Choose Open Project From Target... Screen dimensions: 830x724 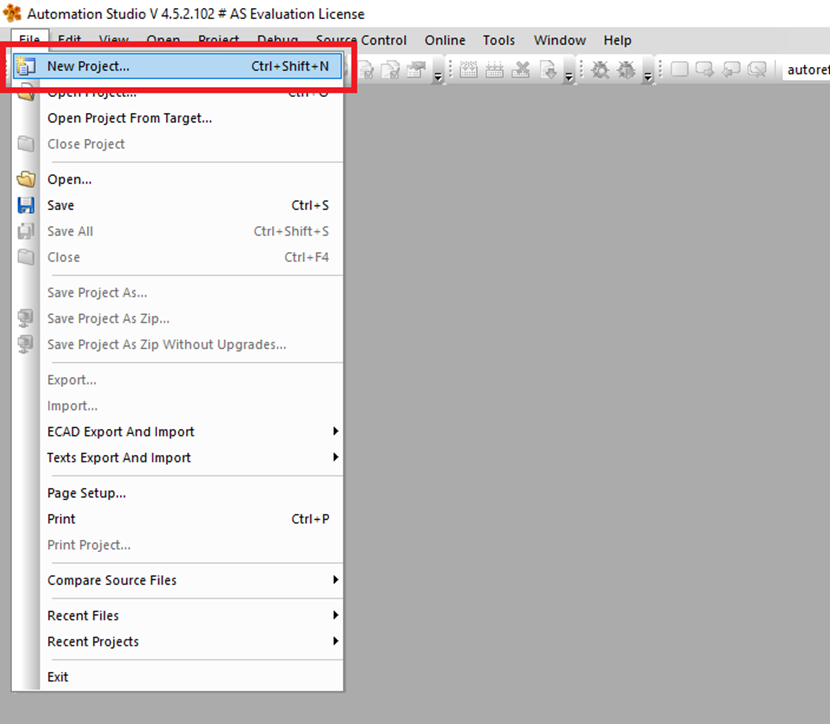click(130, 118)
